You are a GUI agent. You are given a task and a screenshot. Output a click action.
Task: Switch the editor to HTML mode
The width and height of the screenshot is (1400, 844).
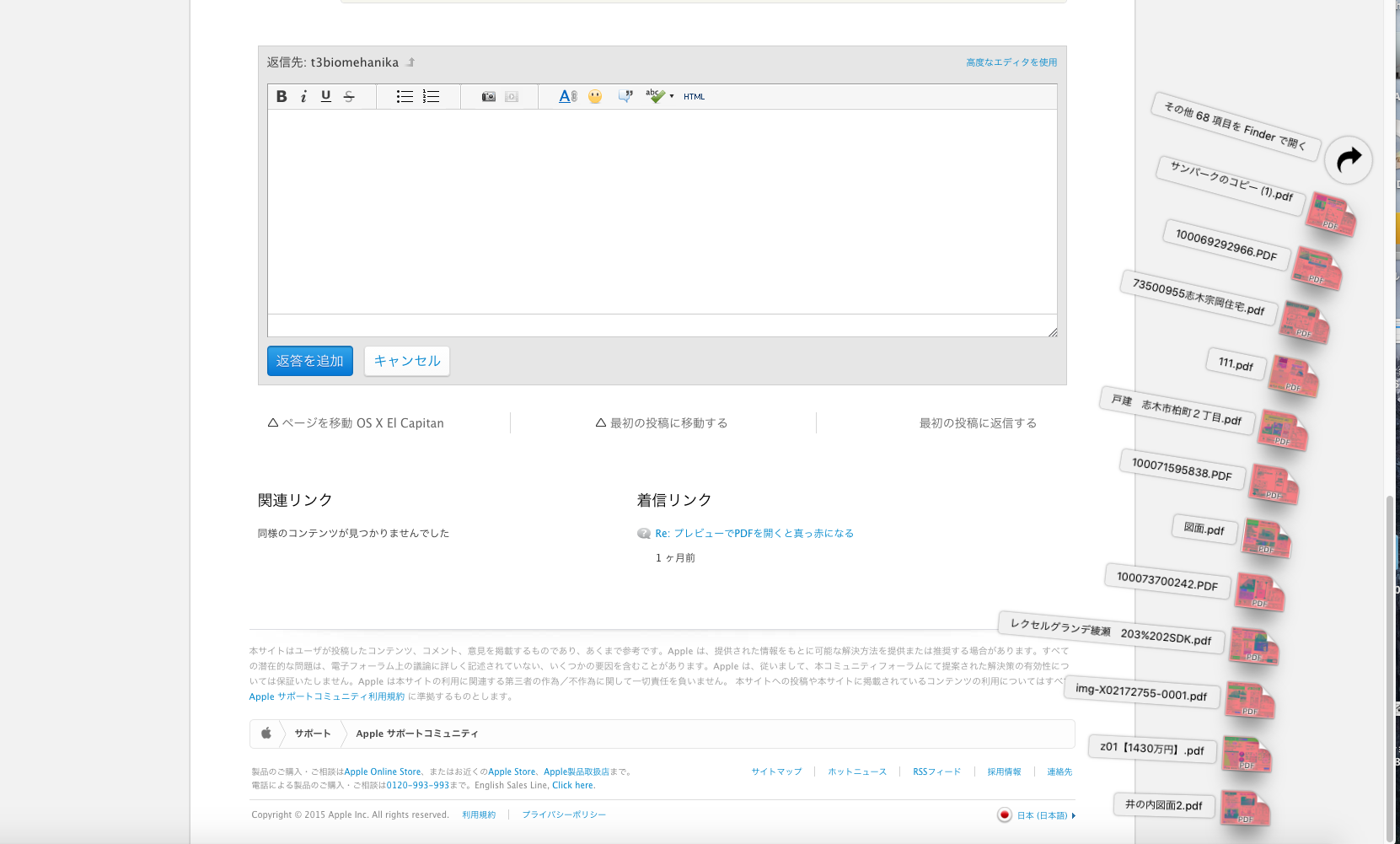point(695,97)
